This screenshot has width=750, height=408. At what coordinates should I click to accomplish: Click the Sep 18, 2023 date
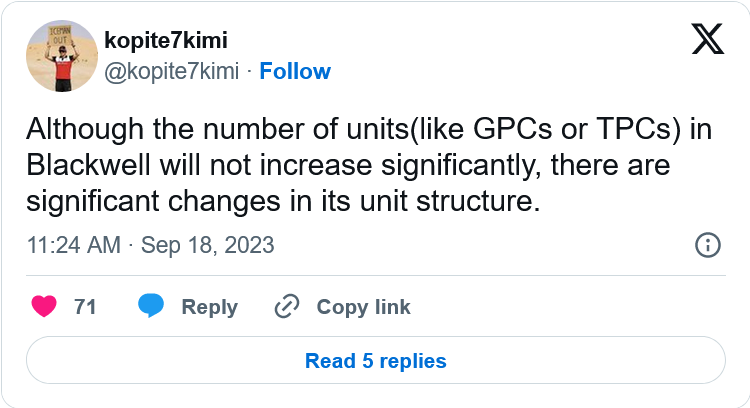[x=209, y=245]
